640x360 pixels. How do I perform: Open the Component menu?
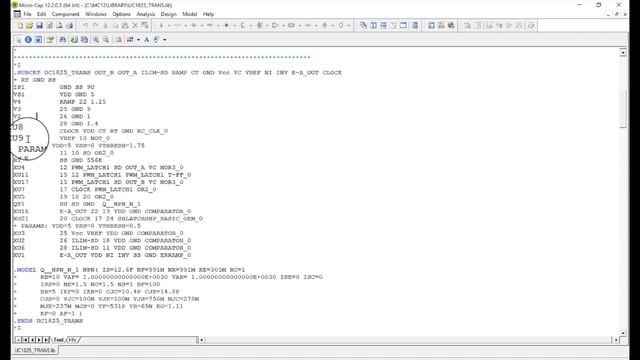[x=65, y=14]
